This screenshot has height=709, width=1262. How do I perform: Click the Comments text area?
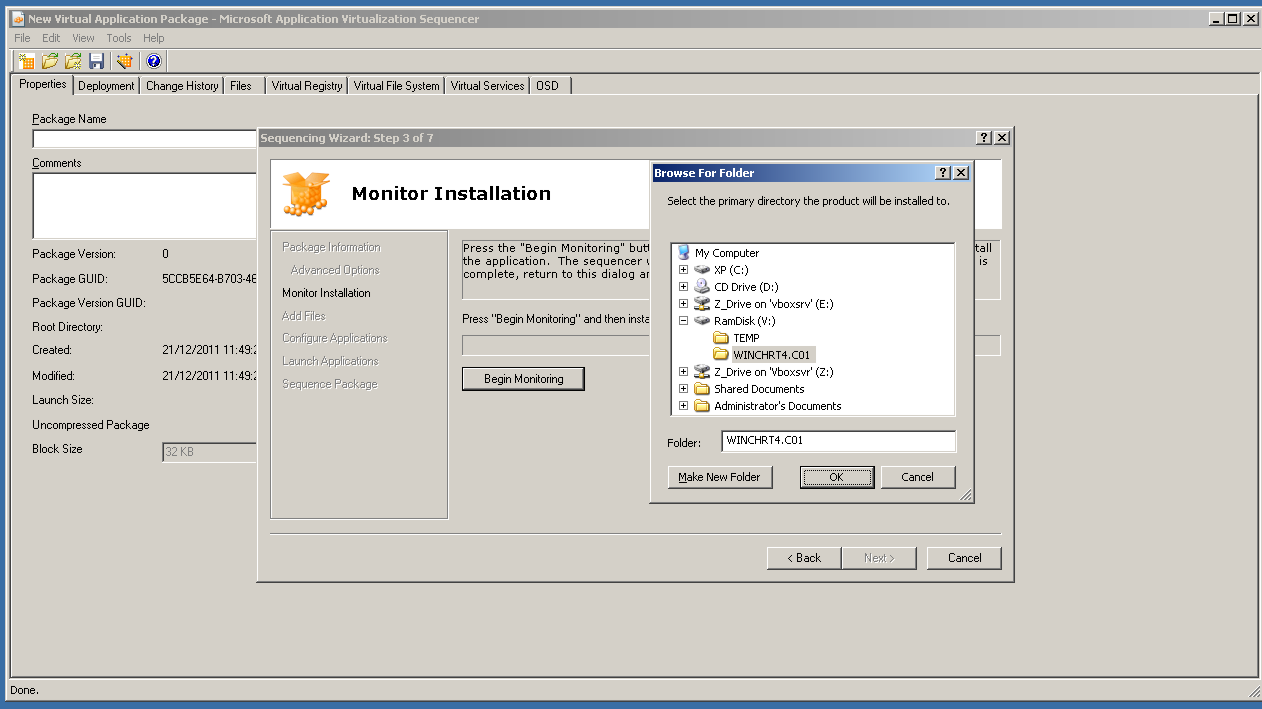point(145,205)
